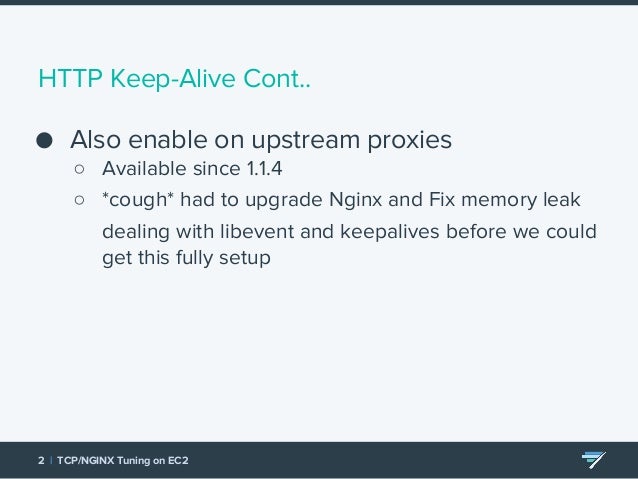Click the vertical divider after slide number
The height and width of the screenshot is (479, 638).
51,460
